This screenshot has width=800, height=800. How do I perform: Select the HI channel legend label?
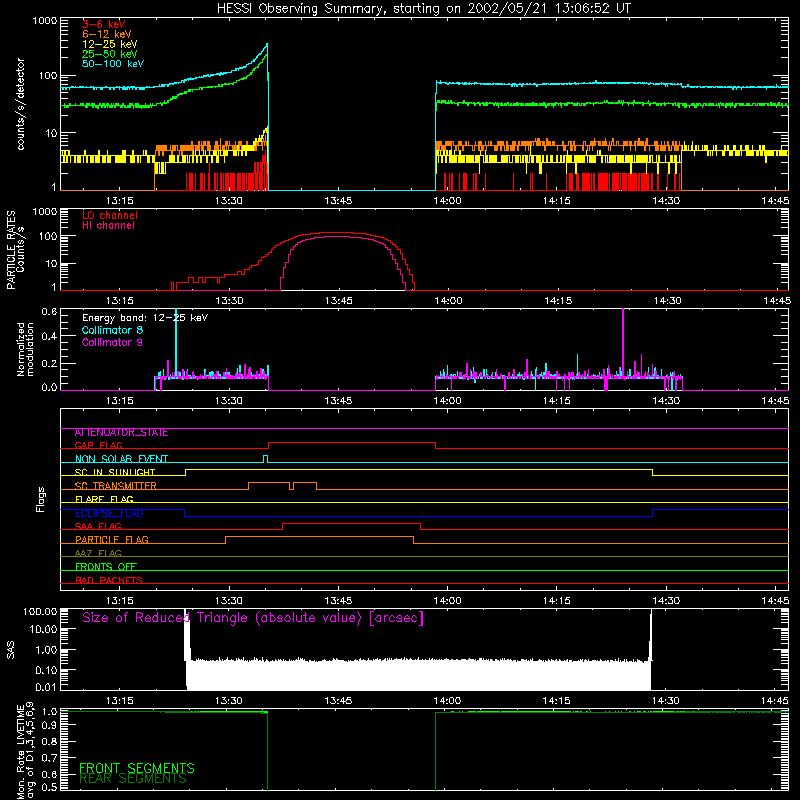(108, 226)
